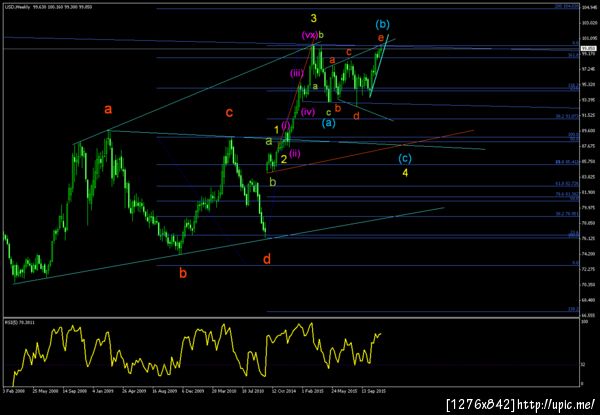Click the large orange b label at bottom

(x=183, y=273)
